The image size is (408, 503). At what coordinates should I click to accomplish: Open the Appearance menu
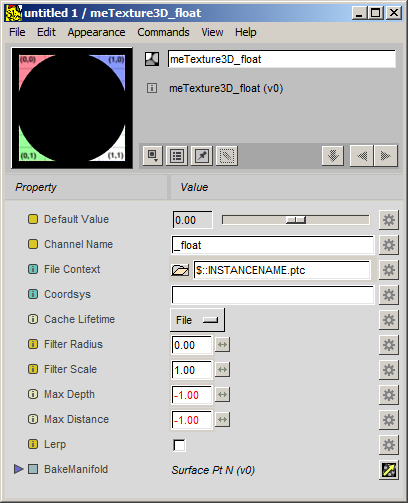pos(97,32)
